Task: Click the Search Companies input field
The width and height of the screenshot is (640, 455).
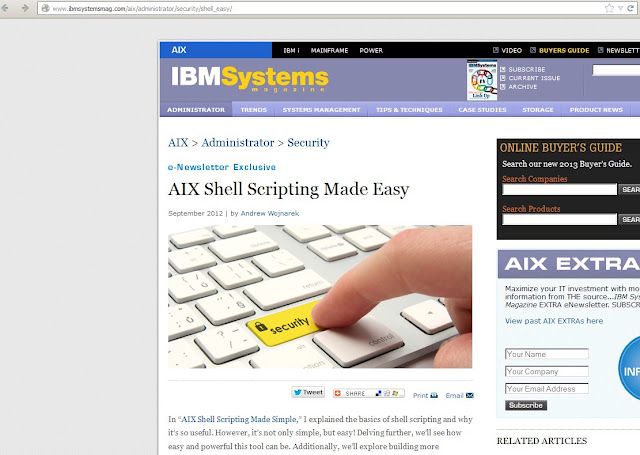Action: [x=559, y=189]
